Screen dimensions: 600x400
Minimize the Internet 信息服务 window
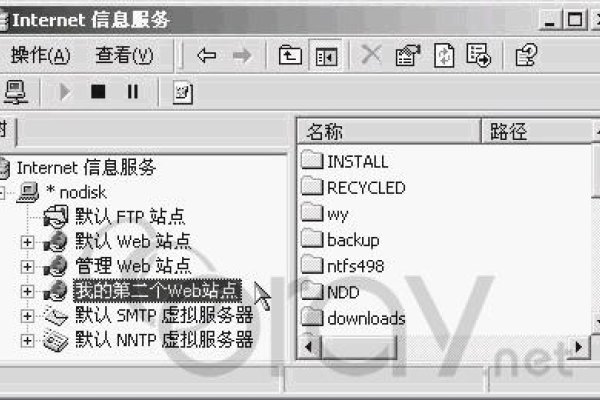coord(549,20)
